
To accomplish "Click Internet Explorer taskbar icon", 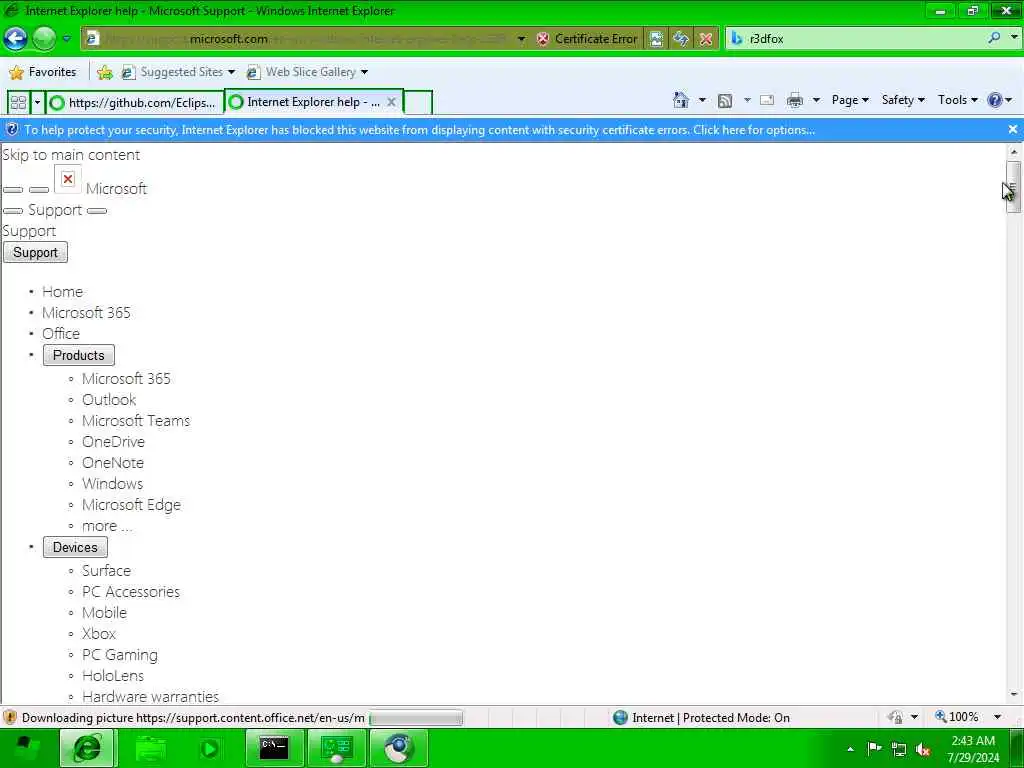I will click(88, 748).
